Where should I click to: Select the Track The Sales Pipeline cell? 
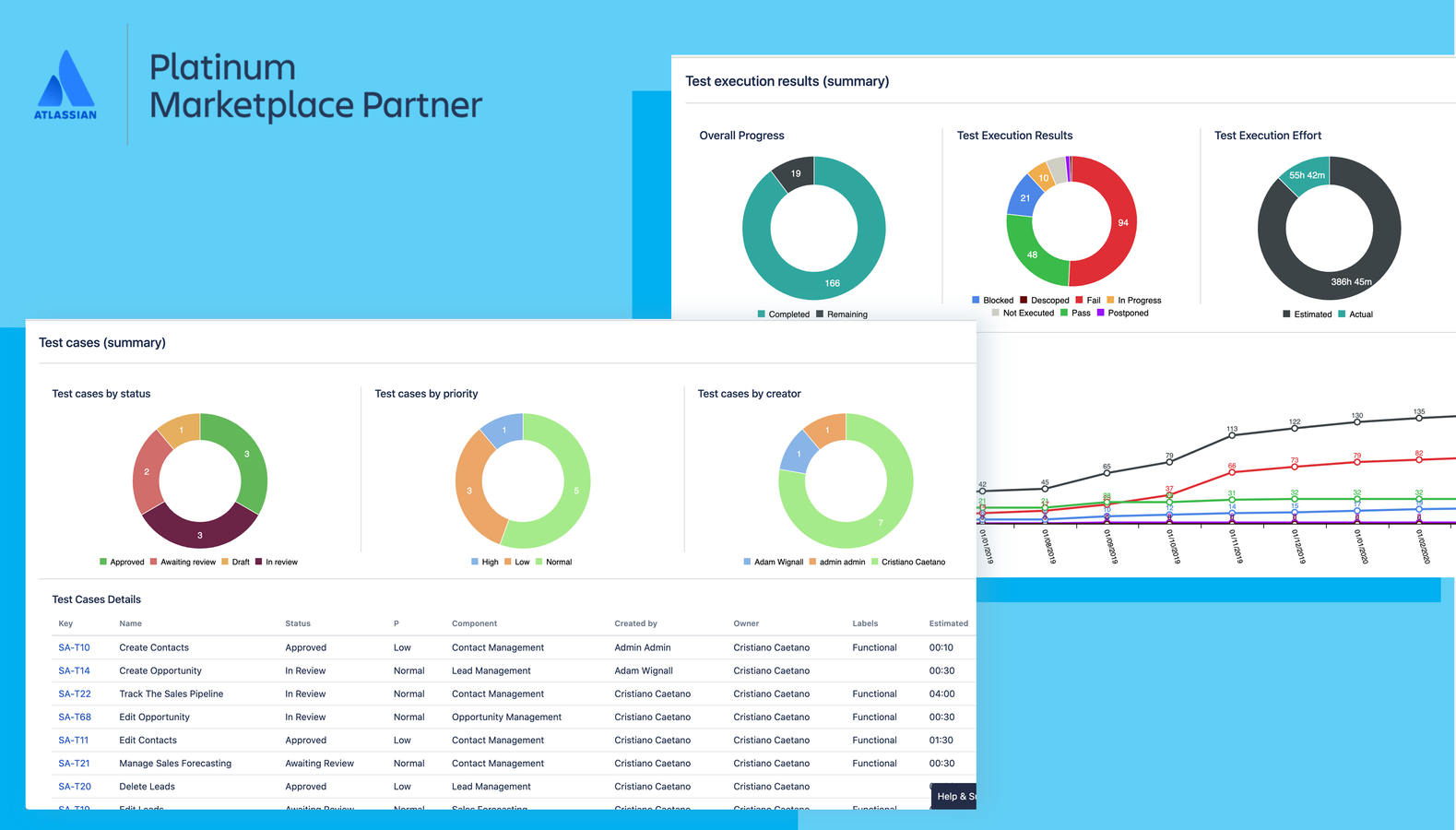click(172, 694)
